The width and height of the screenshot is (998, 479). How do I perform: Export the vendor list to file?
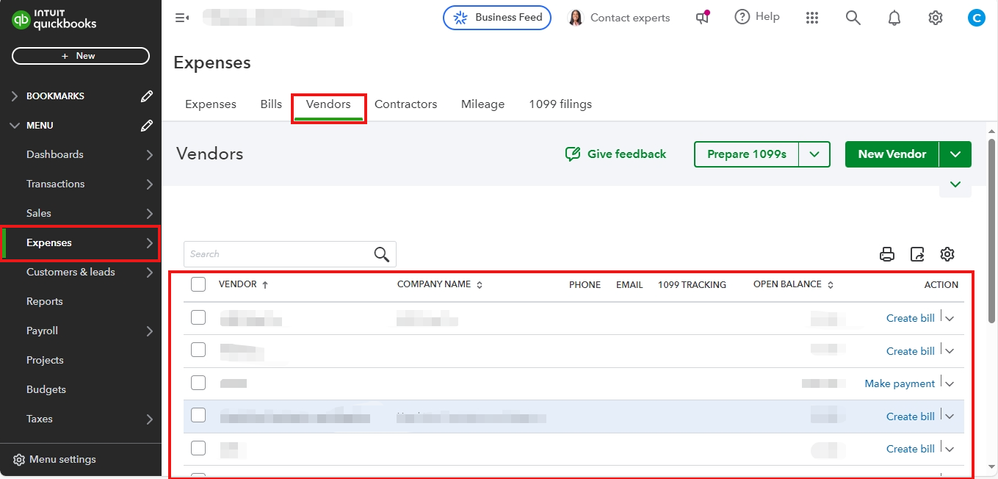point(917,254)
